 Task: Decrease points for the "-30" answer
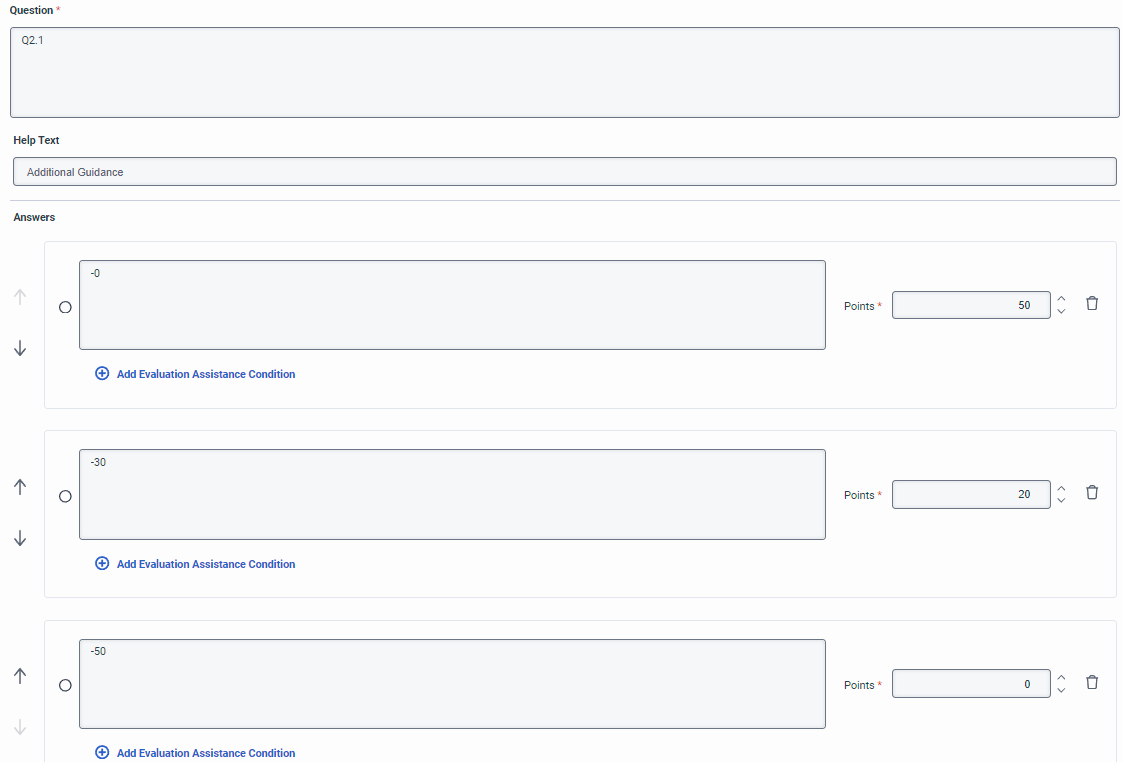[x=1061, y=500]
